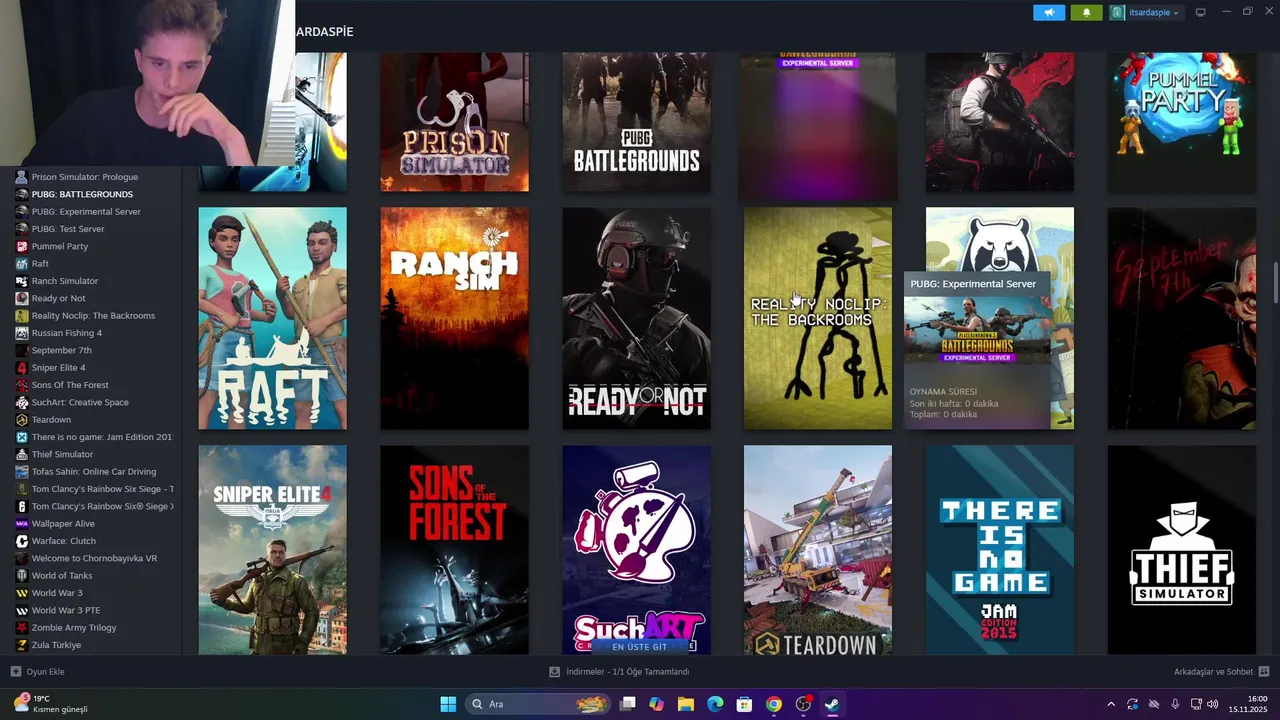This screenshot has width=1280, height=720.
Task: Open the Raft game cover
Action: [272, 318]
